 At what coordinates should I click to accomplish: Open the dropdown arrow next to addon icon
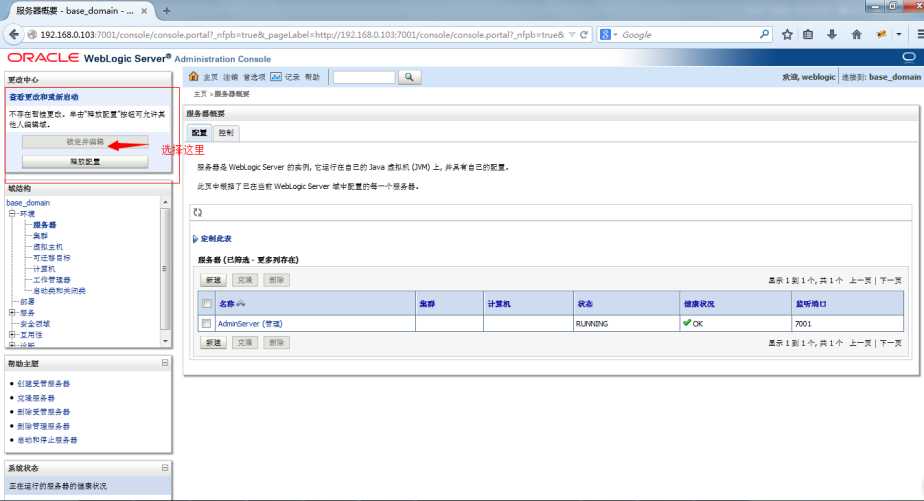tap(899, 35)
